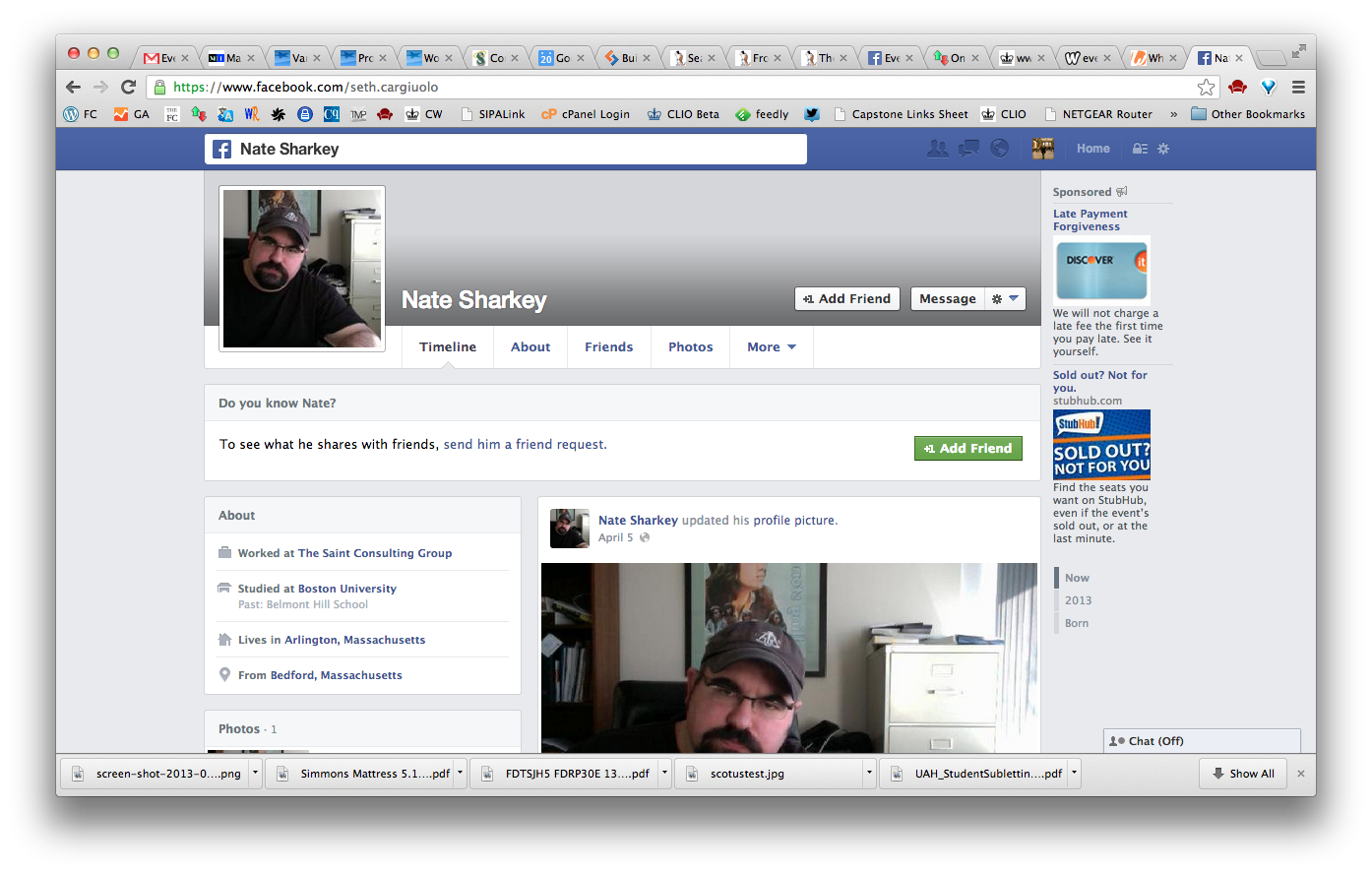Jump to Now on timeline navigator
The height and width of the screenshot is (874, 1372).
pyautogui.click(x=1077, y=578)
